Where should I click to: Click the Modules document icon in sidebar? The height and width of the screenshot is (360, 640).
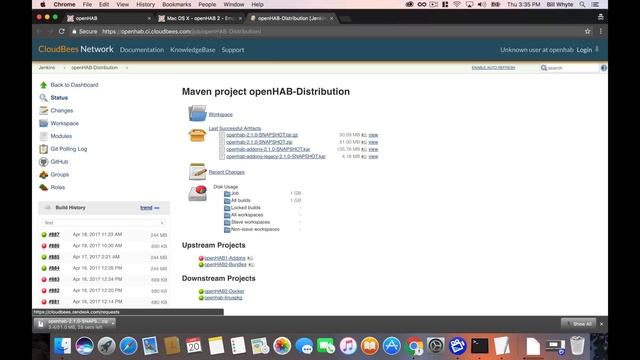click(x=44, y=136)
